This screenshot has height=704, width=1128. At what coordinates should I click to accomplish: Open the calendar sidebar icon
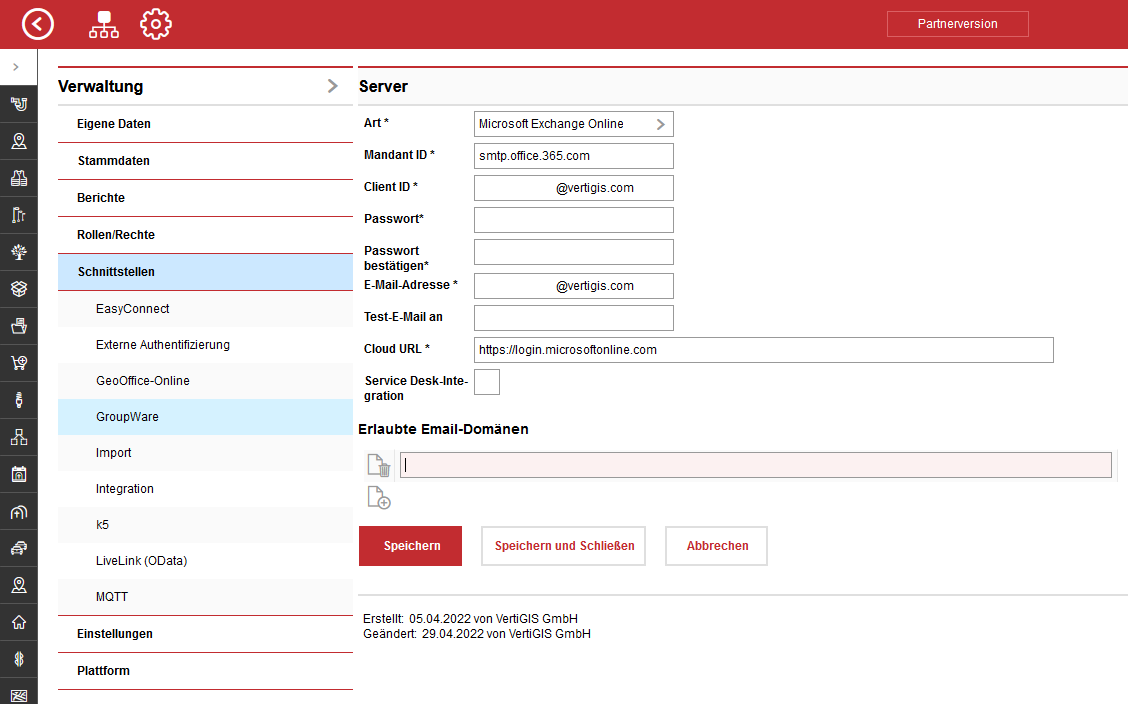click(19, 474)
